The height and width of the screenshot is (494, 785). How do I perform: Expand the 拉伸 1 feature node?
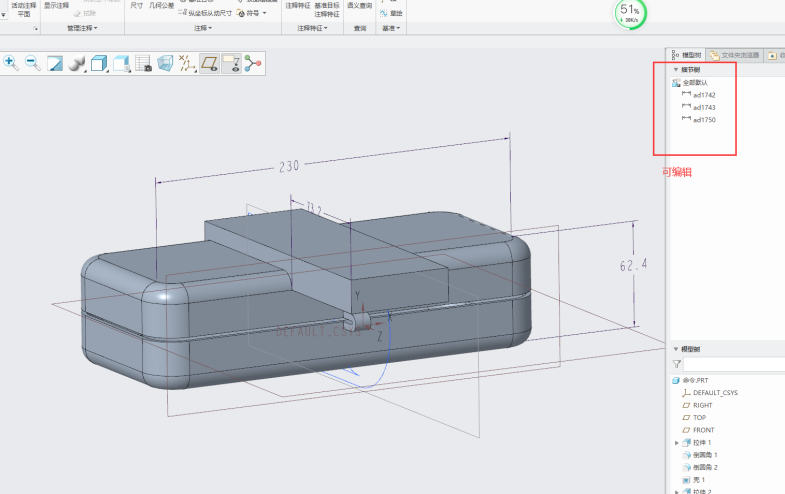tap(678, 442)
